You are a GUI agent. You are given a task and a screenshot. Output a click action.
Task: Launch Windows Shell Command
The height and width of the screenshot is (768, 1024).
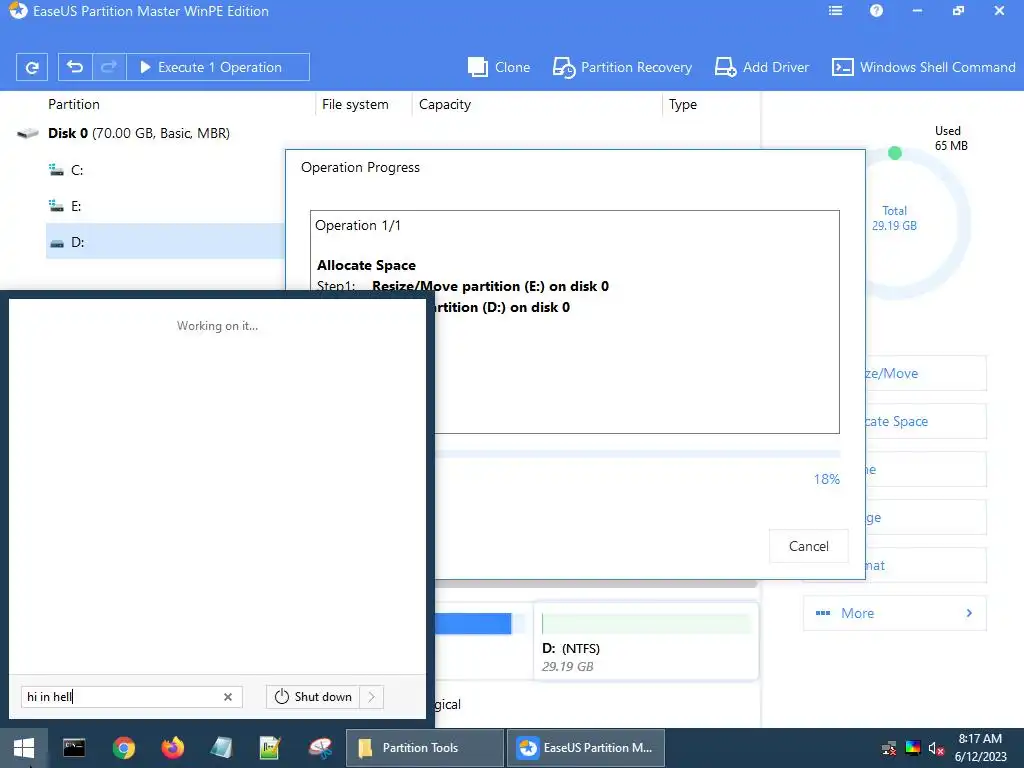923,67
